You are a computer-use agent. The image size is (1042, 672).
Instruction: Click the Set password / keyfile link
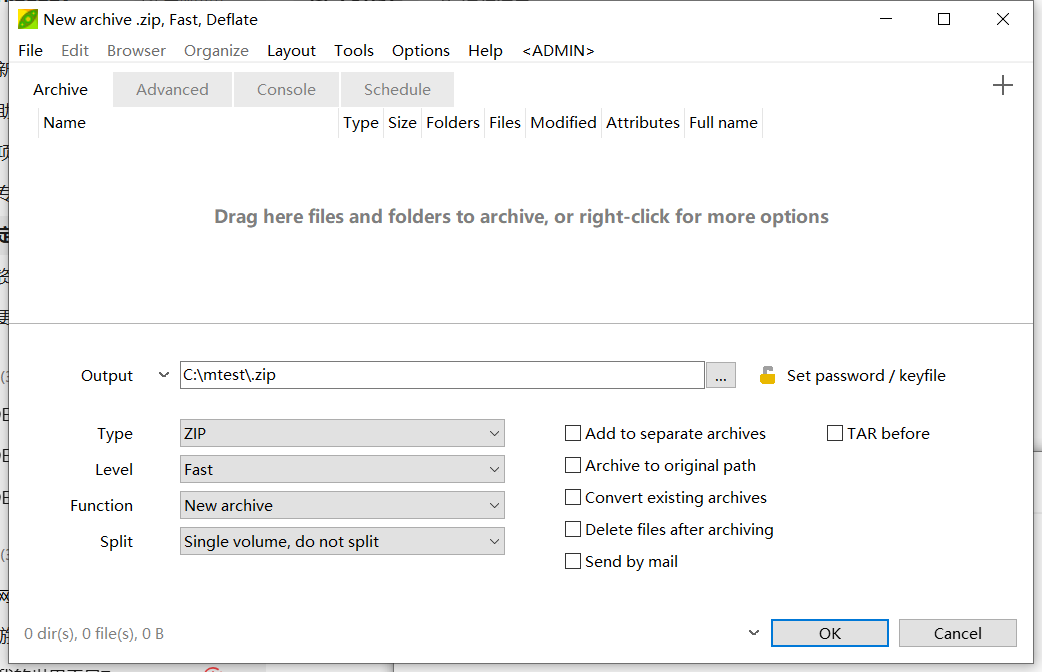point(866,376)
